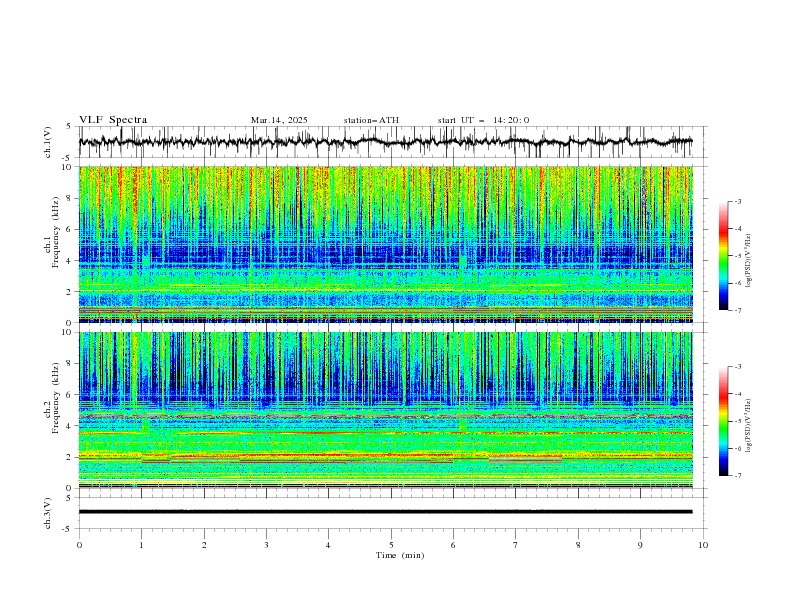This screenshot has height=612, width=792.
Task: Click time axis tick label "5"
Action: pyautogui.click(x=391, y=545)
